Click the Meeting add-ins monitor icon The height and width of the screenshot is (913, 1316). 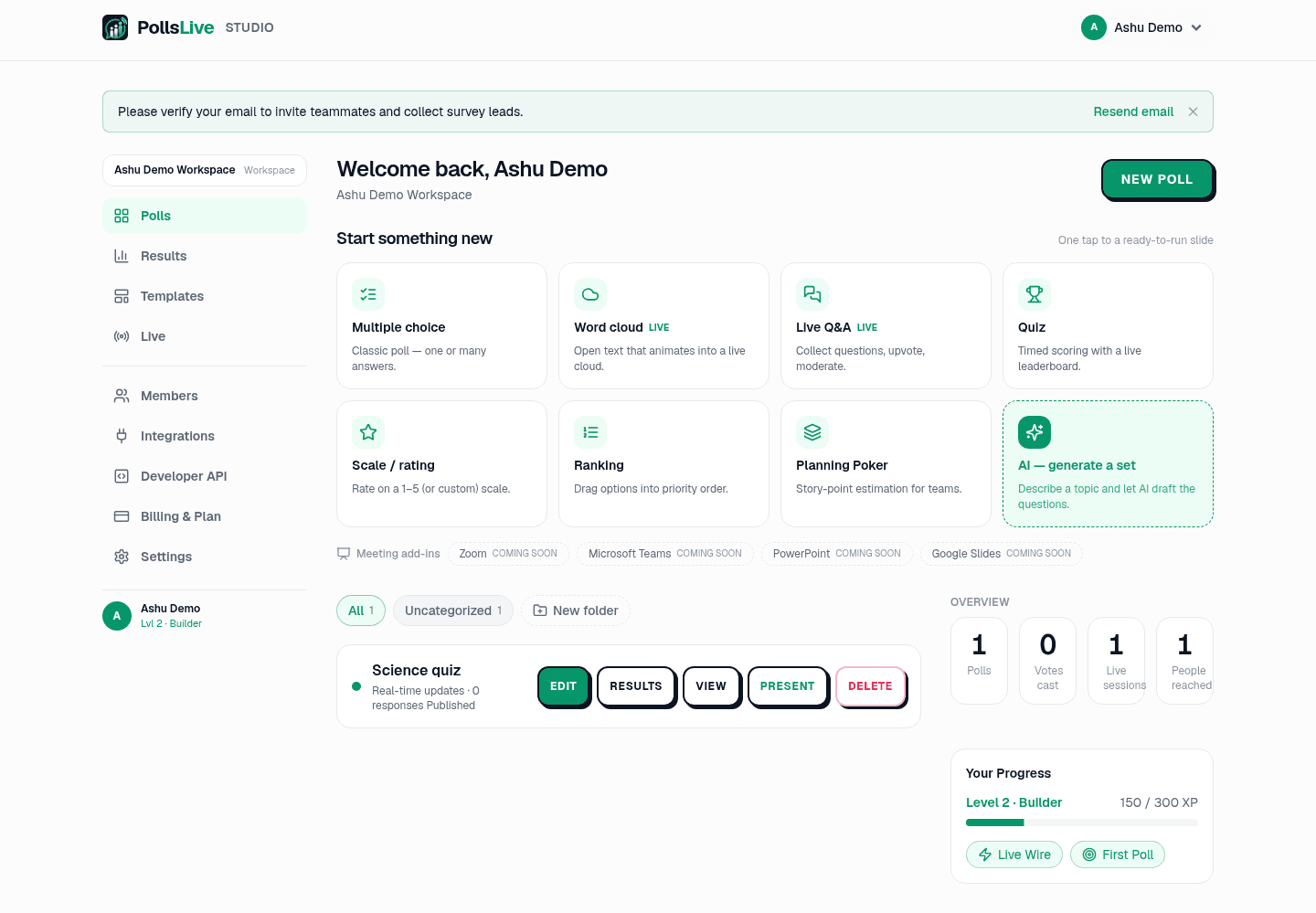coord(344,554)
